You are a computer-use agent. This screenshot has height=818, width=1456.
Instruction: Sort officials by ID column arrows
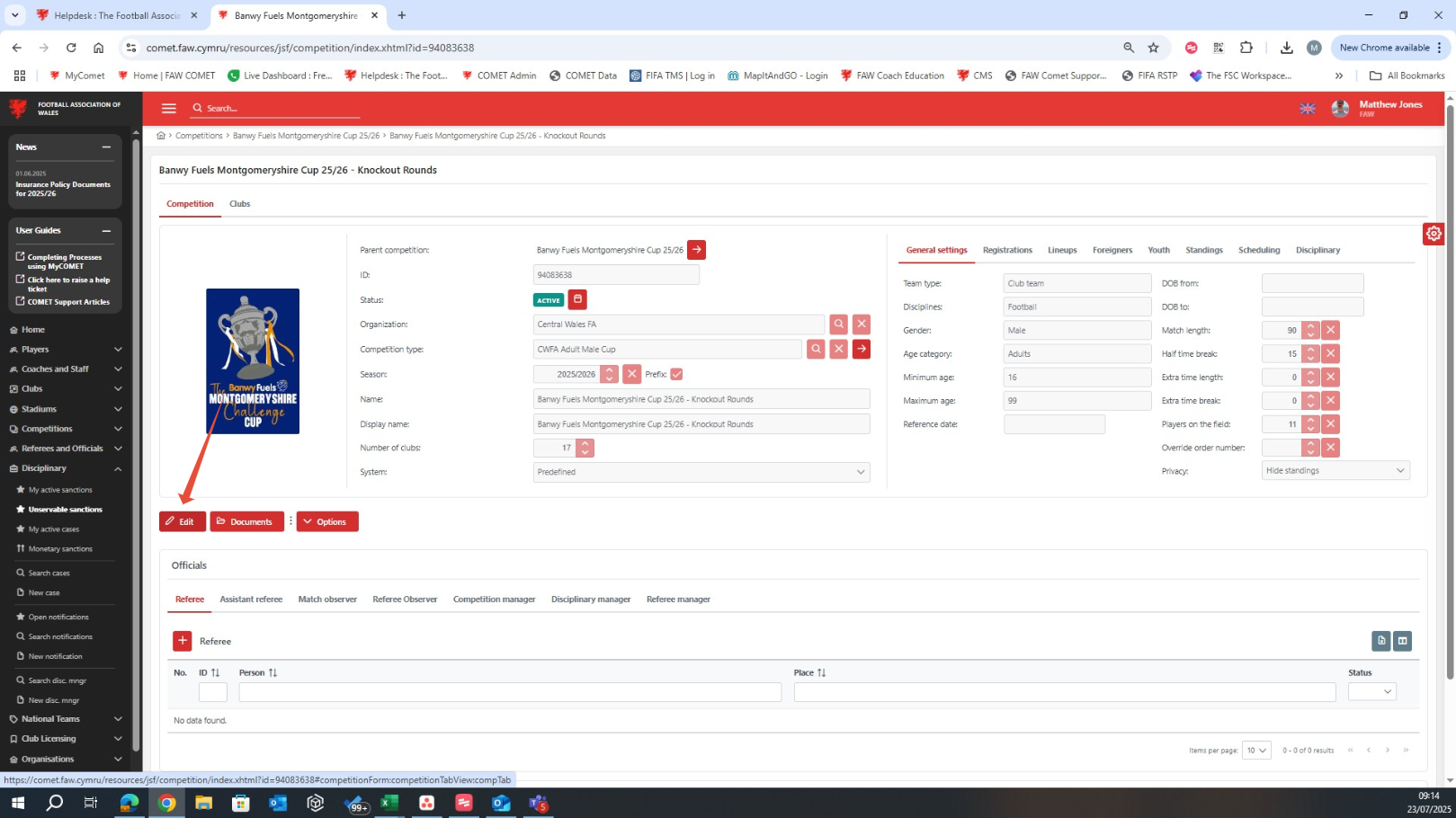[x=215, y=672]
